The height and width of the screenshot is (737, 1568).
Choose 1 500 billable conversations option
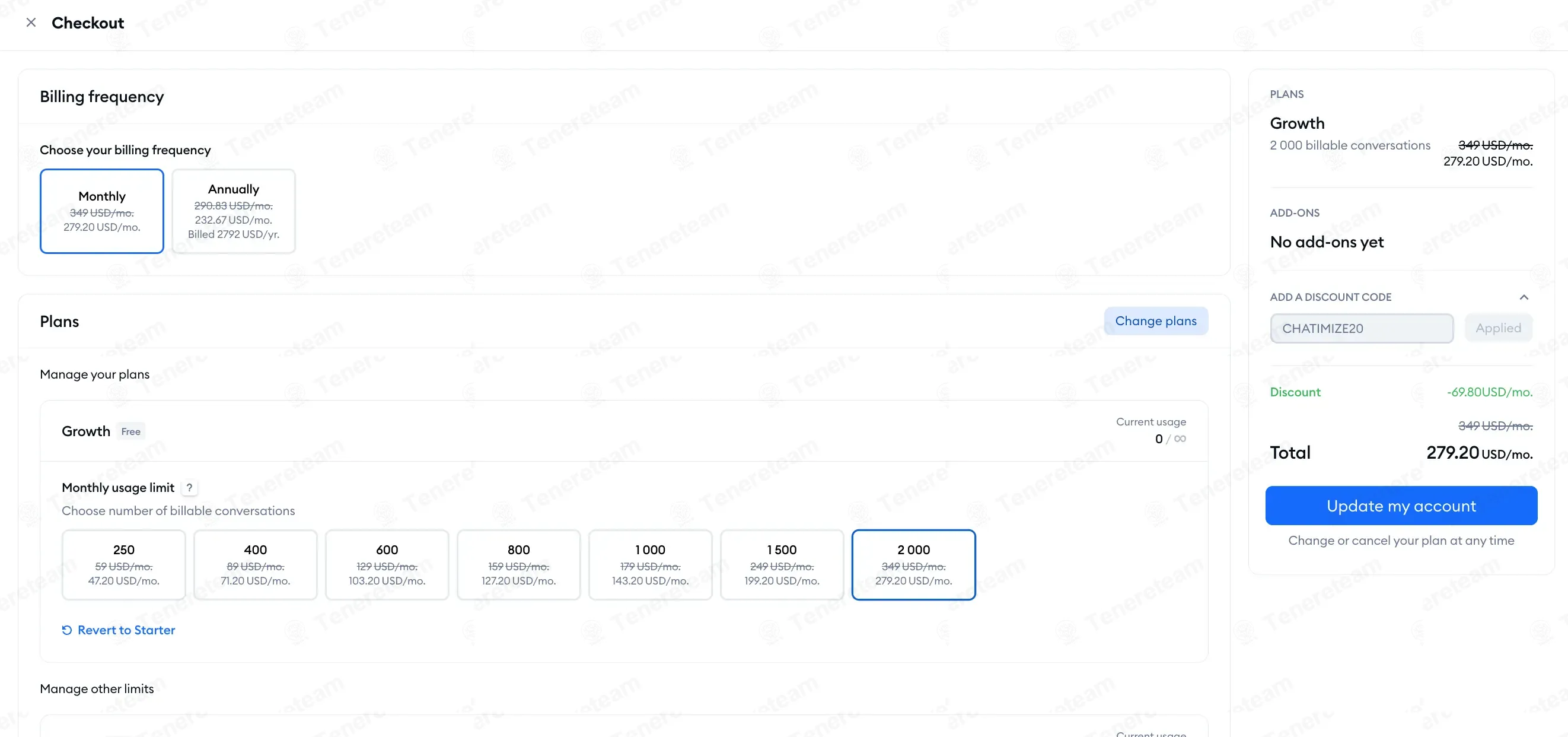782,565
